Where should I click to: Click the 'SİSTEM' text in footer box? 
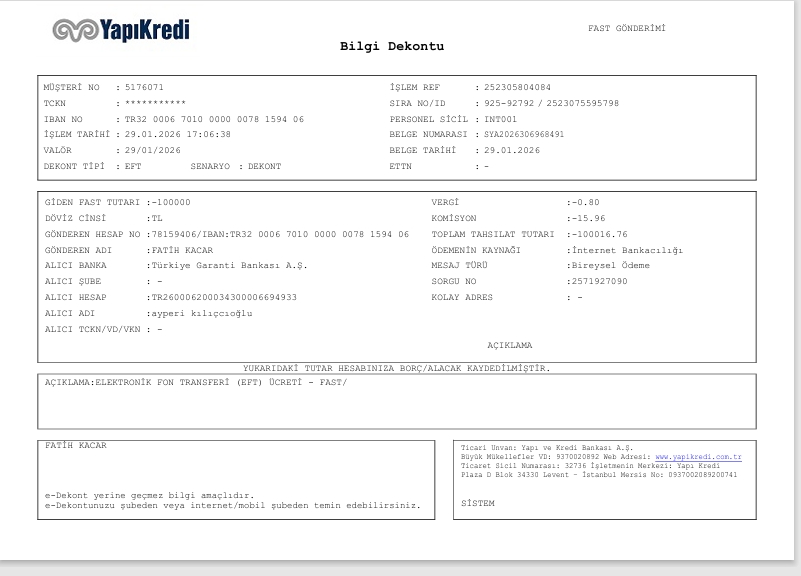pos(478,503)
